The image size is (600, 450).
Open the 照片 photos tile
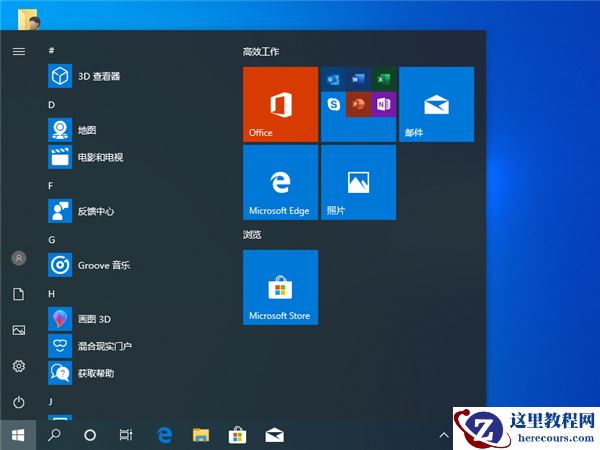pos(359,183)
